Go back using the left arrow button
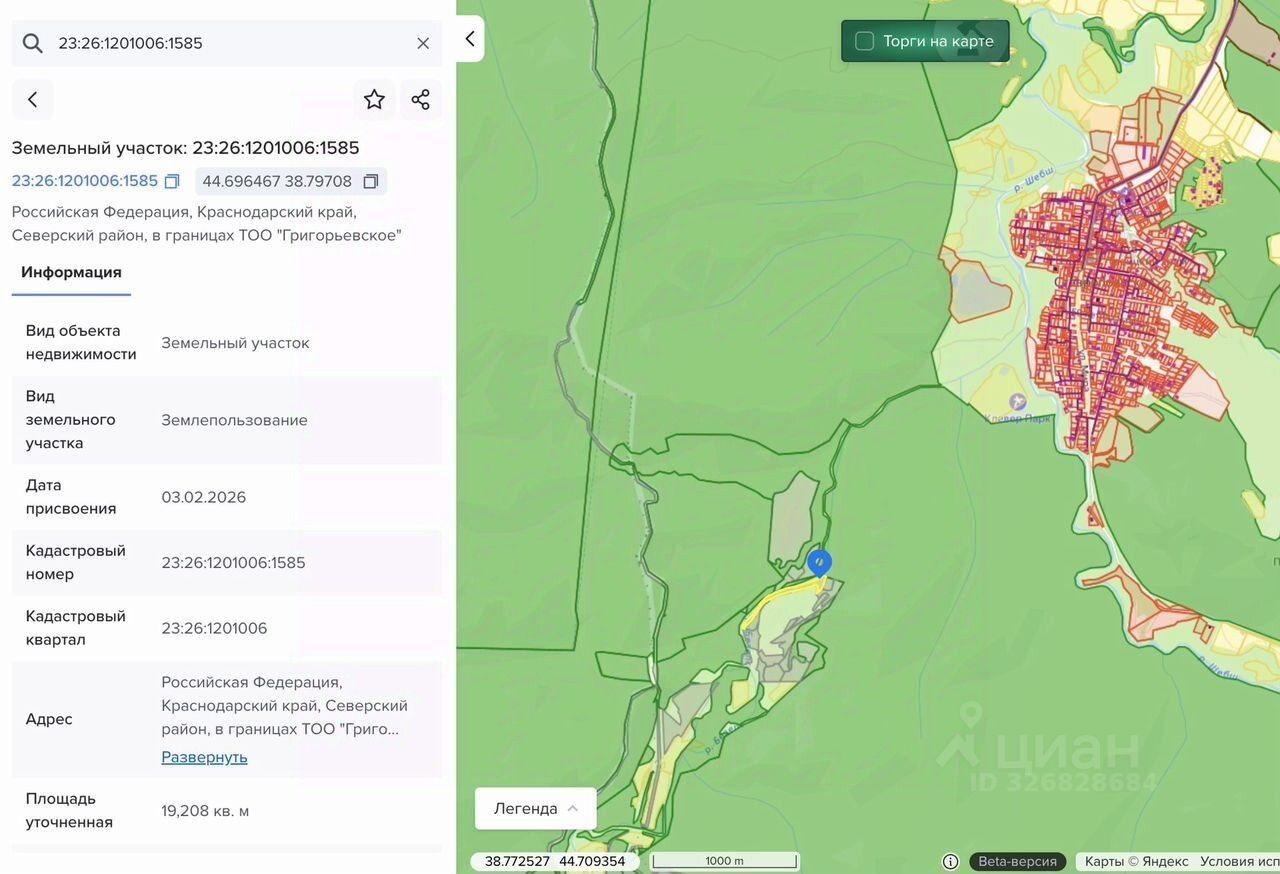Image resolution: width=1280 pixels, height=874 pixels. 33,100
